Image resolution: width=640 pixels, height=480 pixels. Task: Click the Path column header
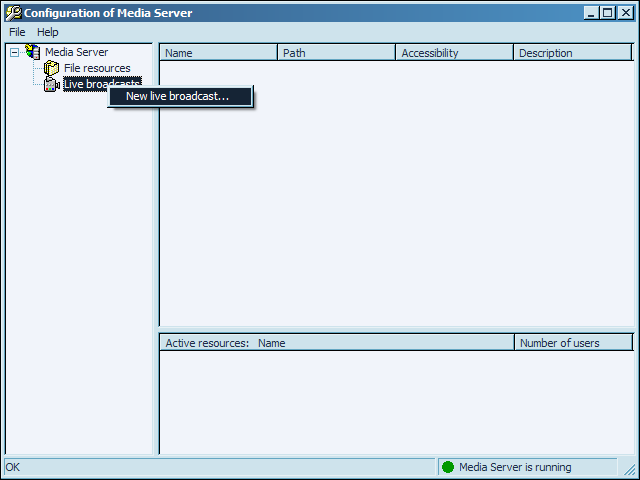(x=336, y=53)
